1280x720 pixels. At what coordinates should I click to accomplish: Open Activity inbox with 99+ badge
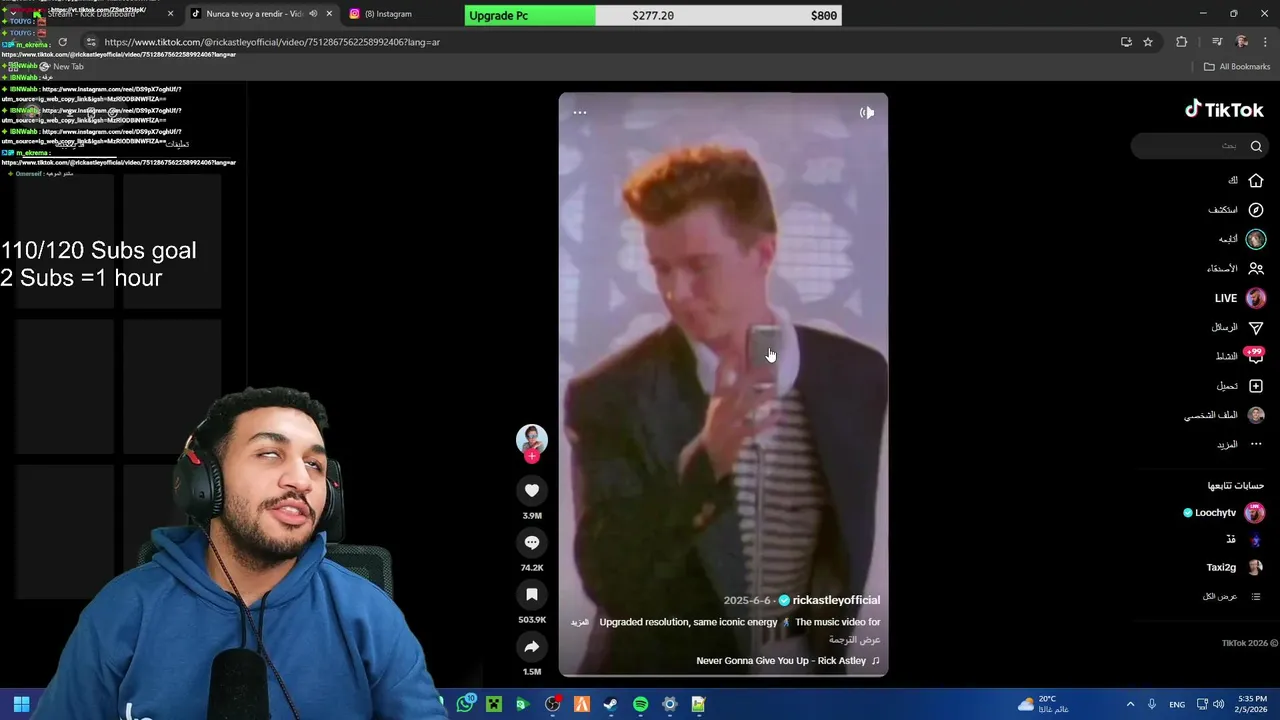coord(1254,356)
